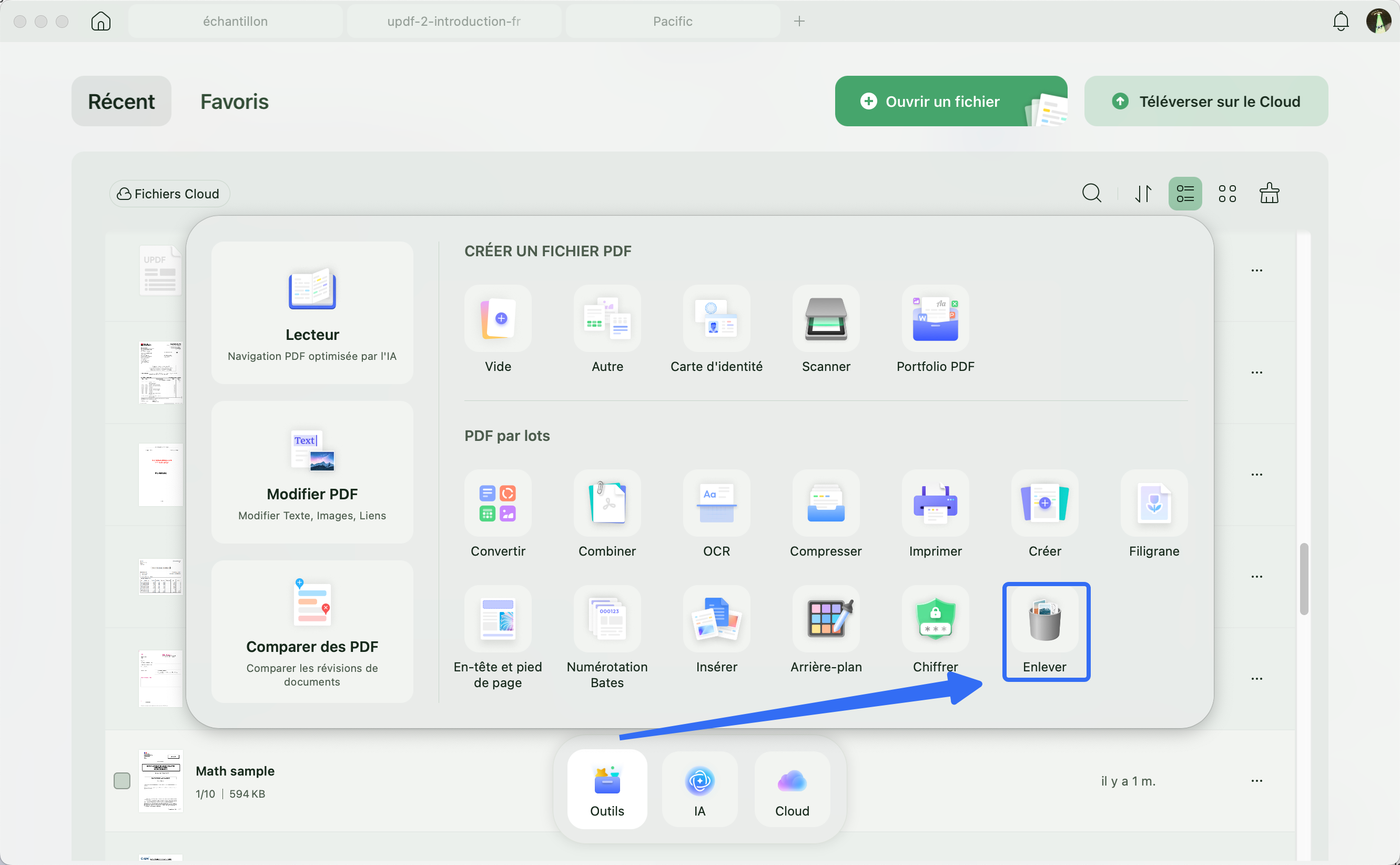This screenshot has height=865, width=1400.
Task: Switch to list view layout
Action: coord(1185,194)
